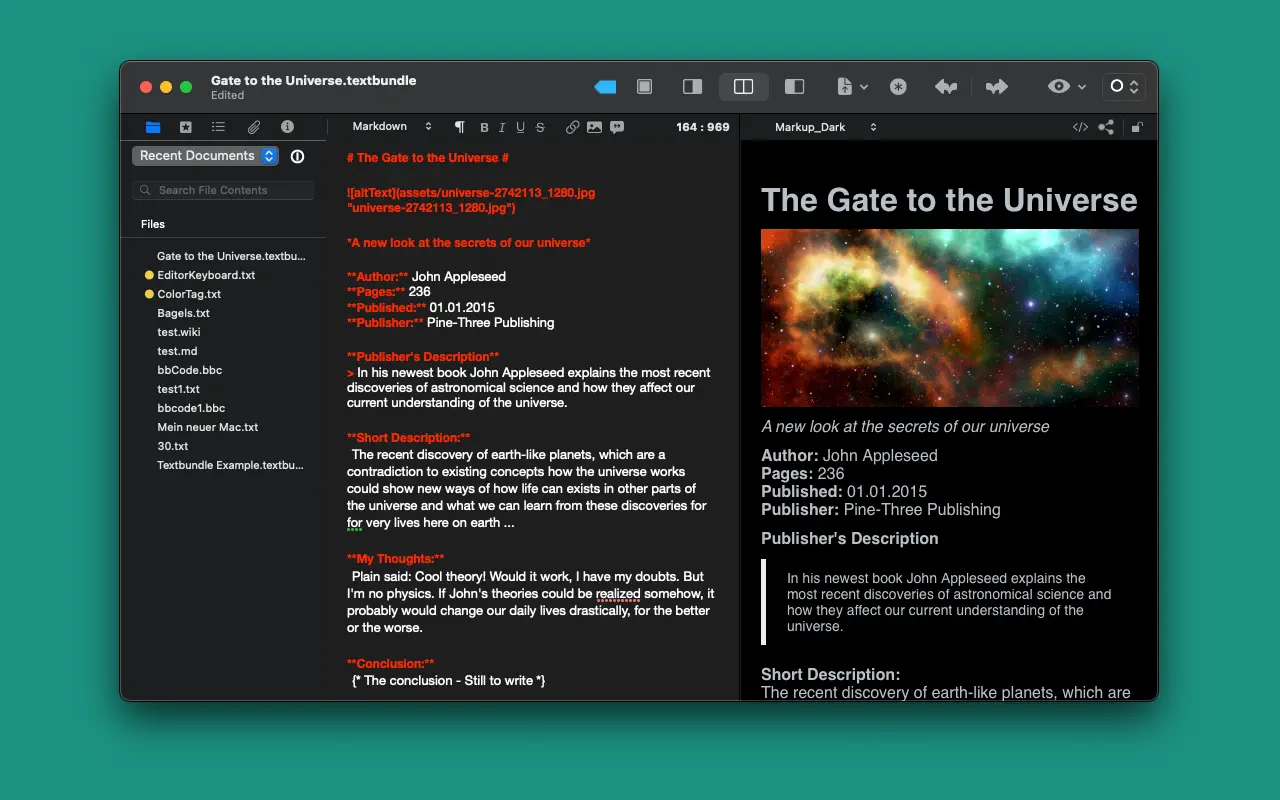Open the attachments paperclip tab

tap(254, 127)
